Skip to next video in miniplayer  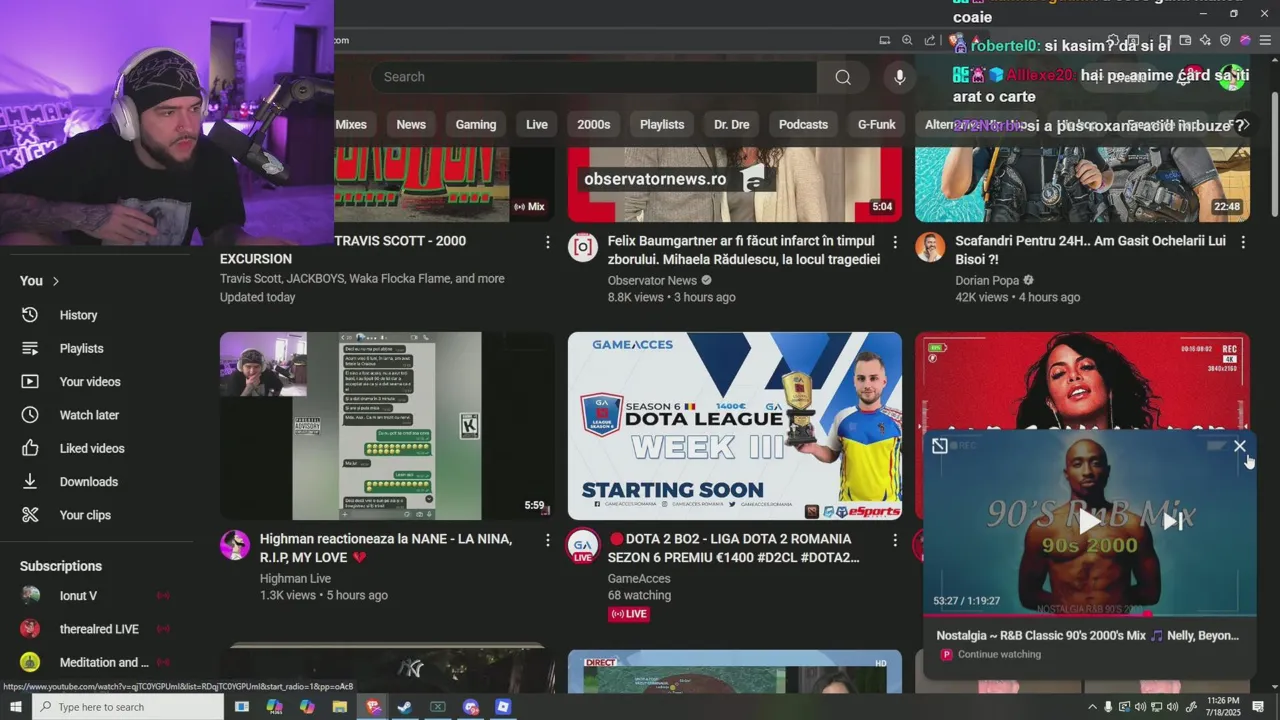click(x=1173, y=520)
